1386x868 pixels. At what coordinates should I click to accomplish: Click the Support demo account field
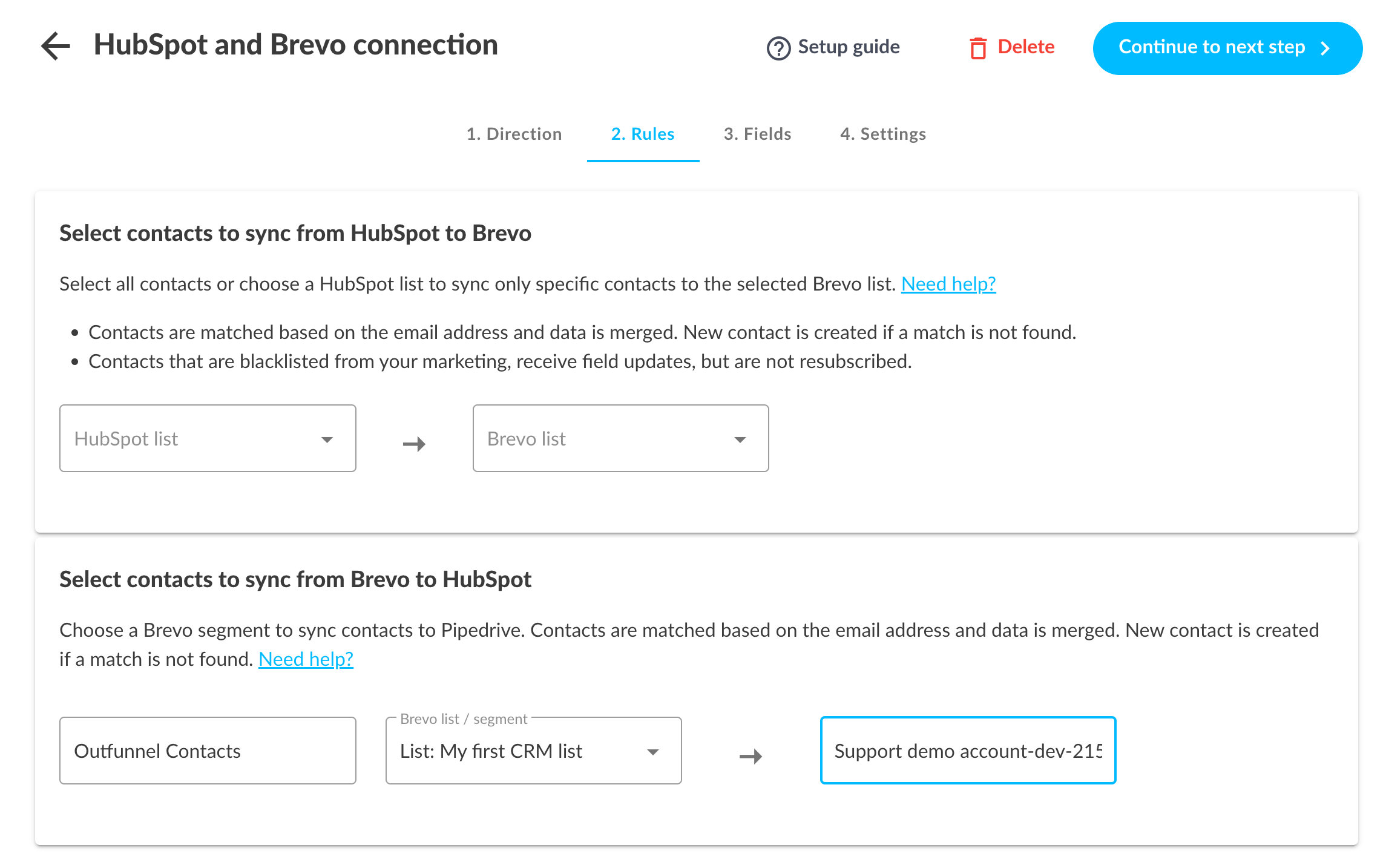pyautogui.click(x=968, y=751)
